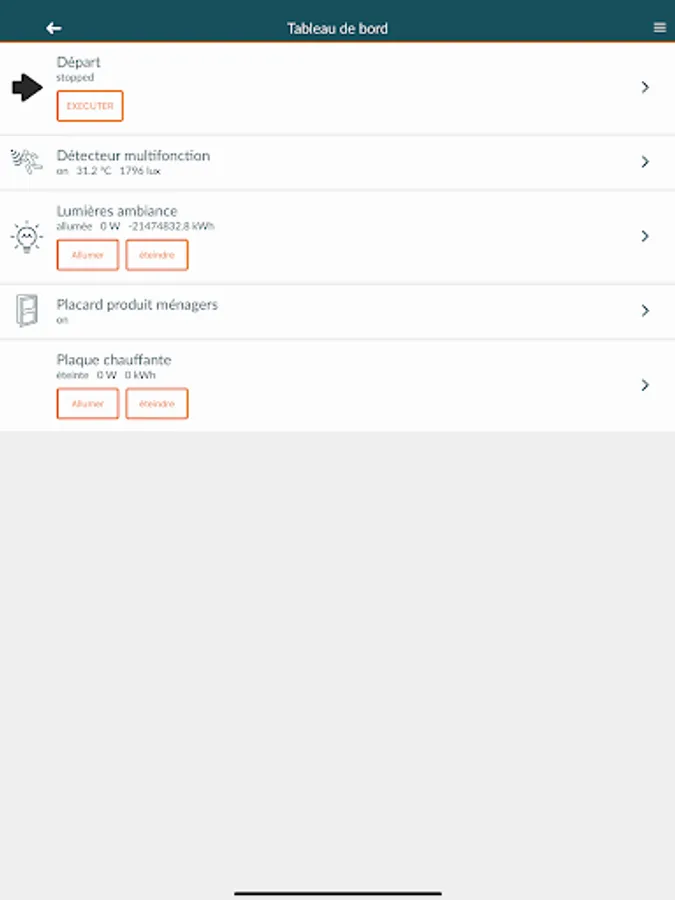Open Placard produit ménagers chevron
The height and width of the screenshot is (900, 675).
pos(645,311)
